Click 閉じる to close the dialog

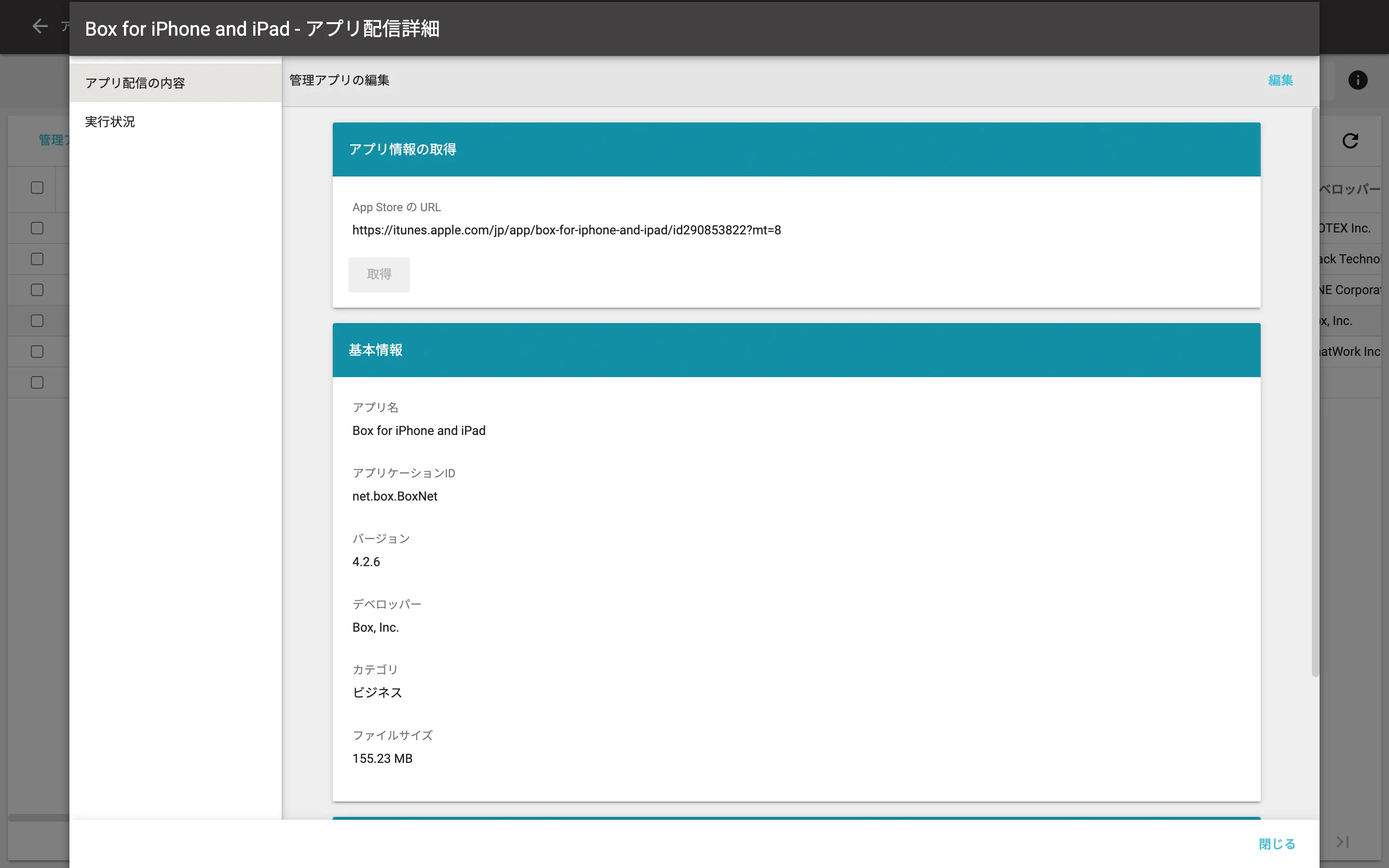pyautogui.click(x=1277, y=844)
